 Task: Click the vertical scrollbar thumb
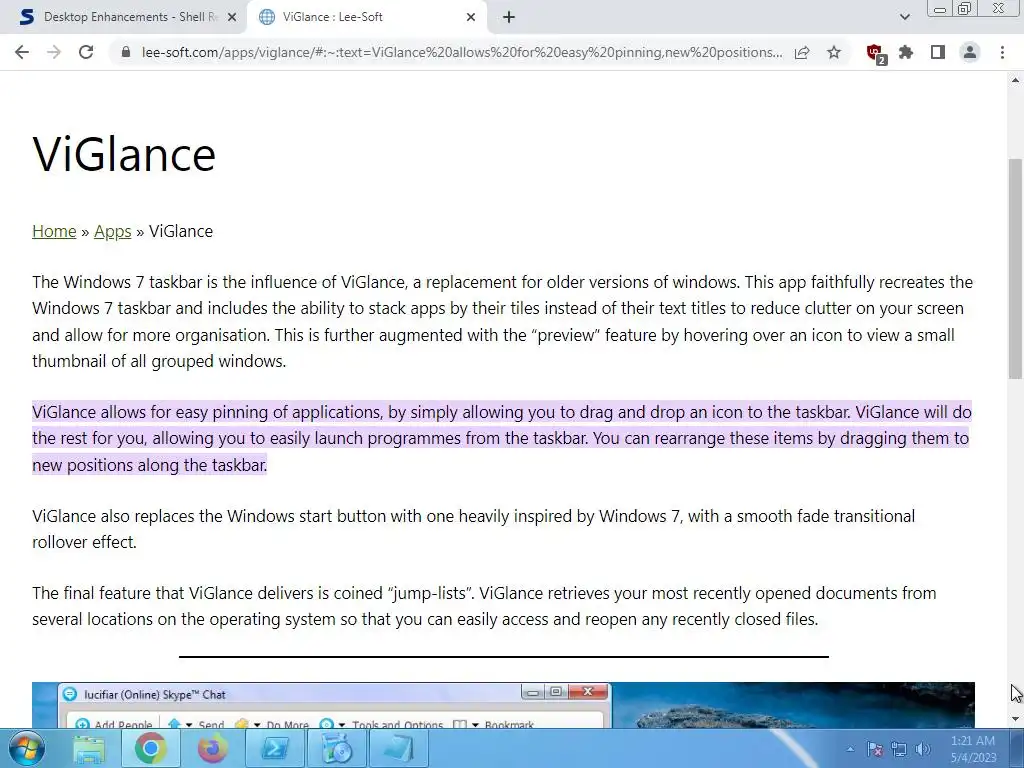tap(1015, 268)
